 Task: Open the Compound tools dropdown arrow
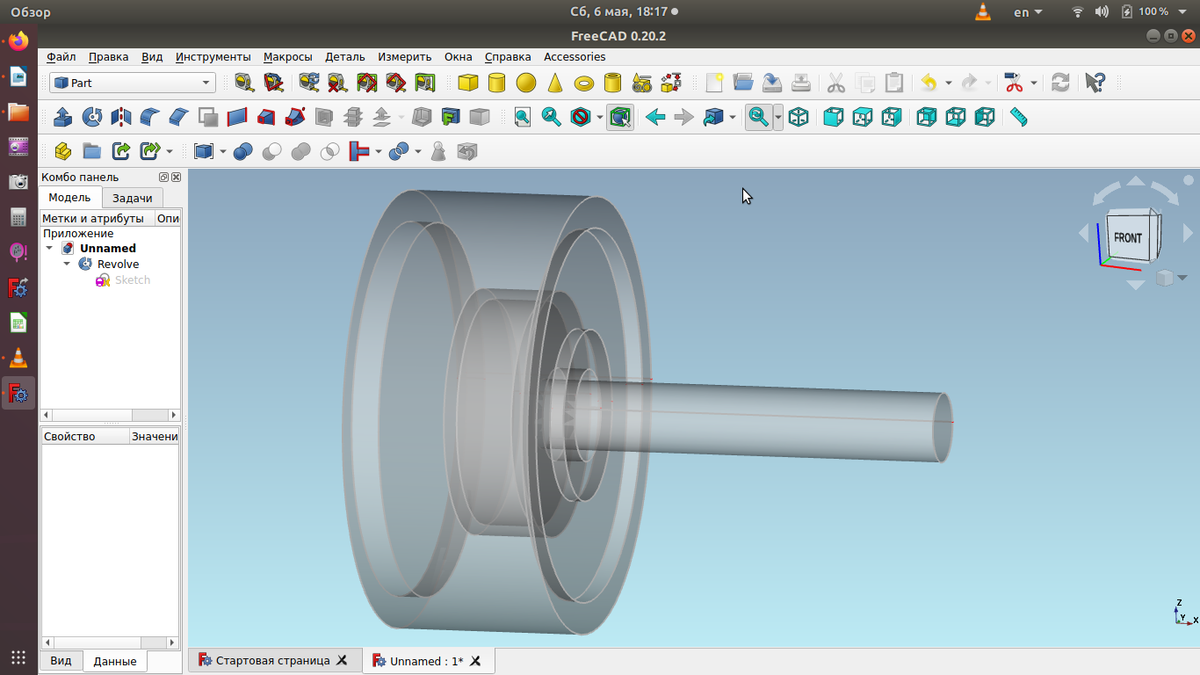point(223,151)
